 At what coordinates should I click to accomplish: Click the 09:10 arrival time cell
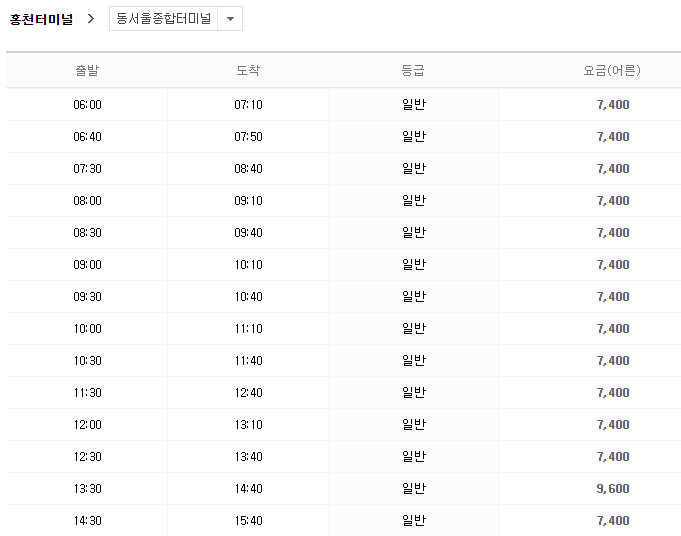(x=248, y=201)
